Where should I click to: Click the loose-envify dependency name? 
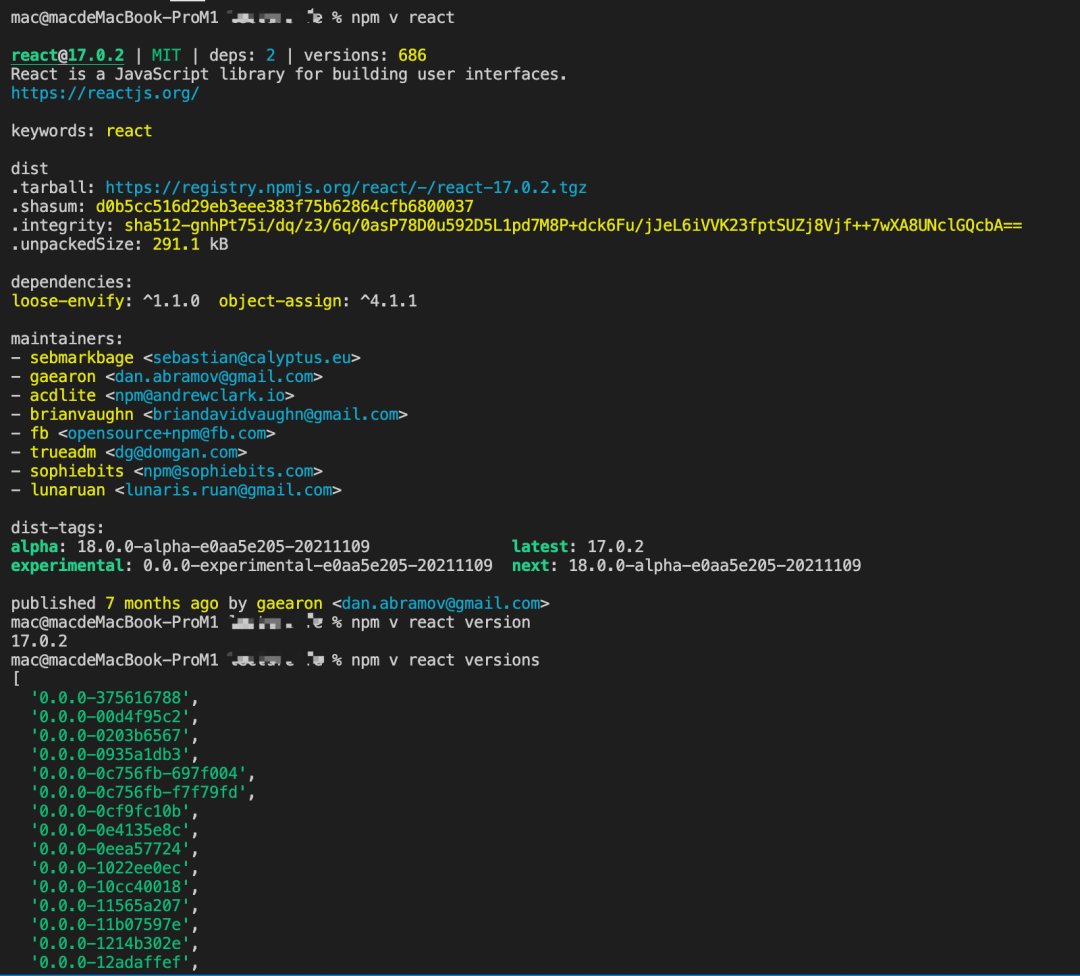68,301
